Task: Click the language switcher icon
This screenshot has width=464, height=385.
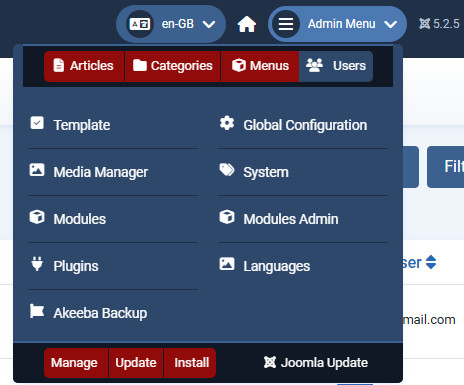Action: [x=140, y=24]
